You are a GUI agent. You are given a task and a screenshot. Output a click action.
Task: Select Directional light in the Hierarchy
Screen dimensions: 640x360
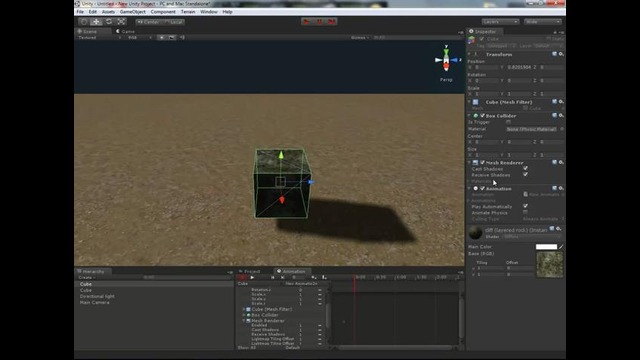point(97,296)
